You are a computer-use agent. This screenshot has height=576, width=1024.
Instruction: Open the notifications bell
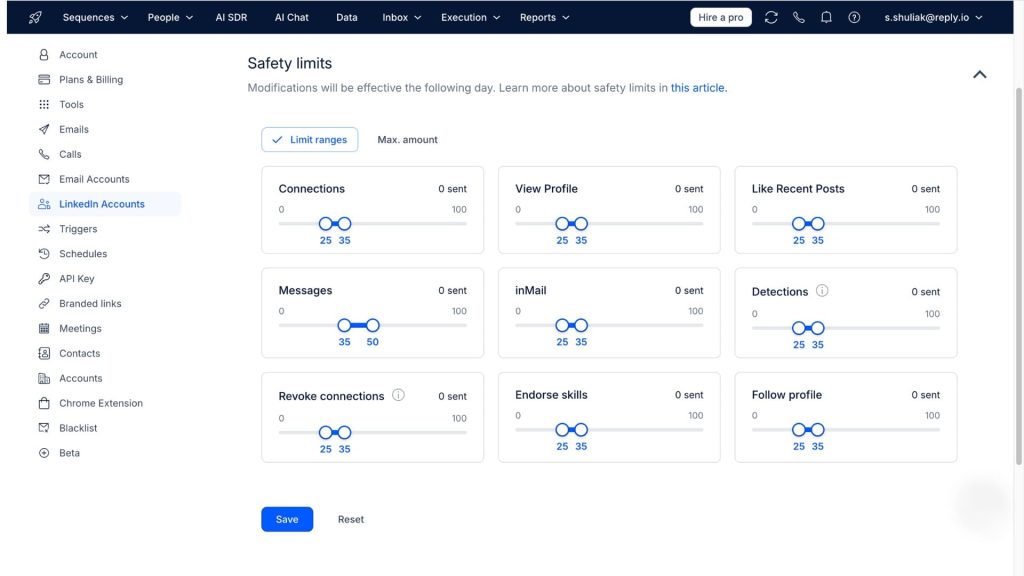[x=826, y=18]
